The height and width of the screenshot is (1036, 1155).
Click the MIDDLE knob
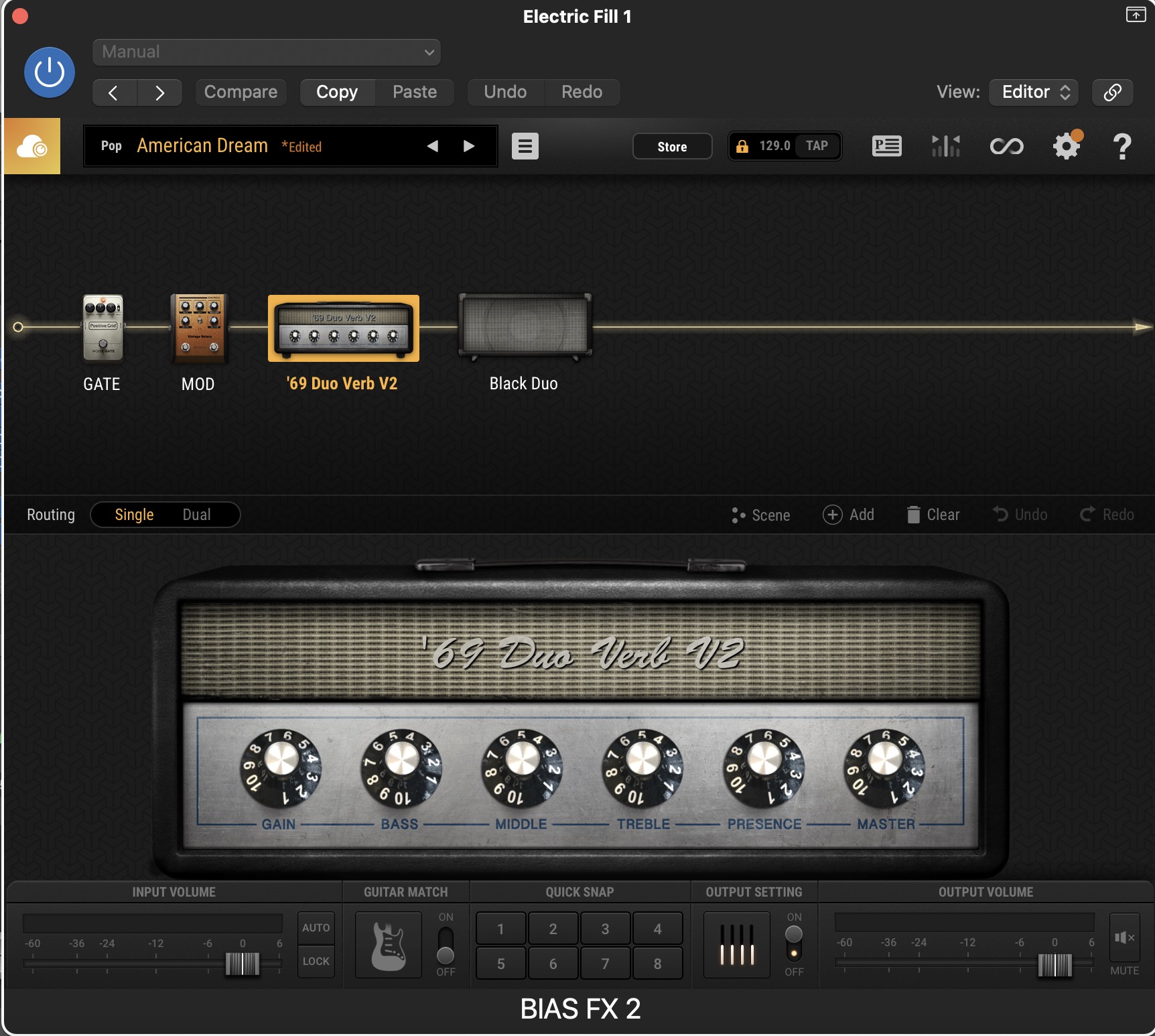coord(523,768)
